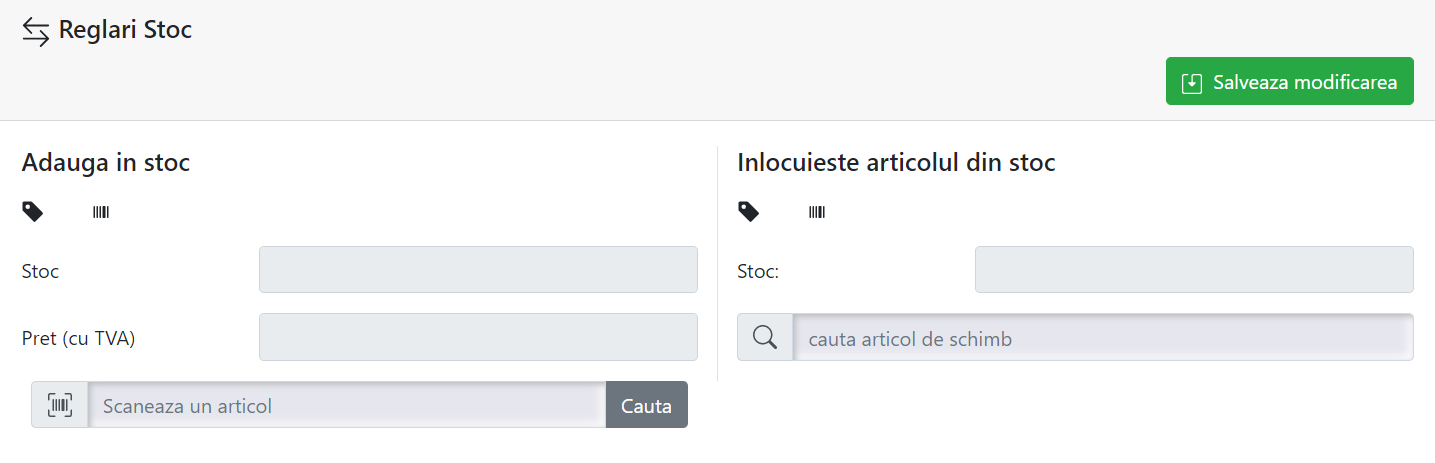Click the barcode scanner icon beside Scaneaza field
Viewport: 1435px width, 463px height.
coord(60,405)
